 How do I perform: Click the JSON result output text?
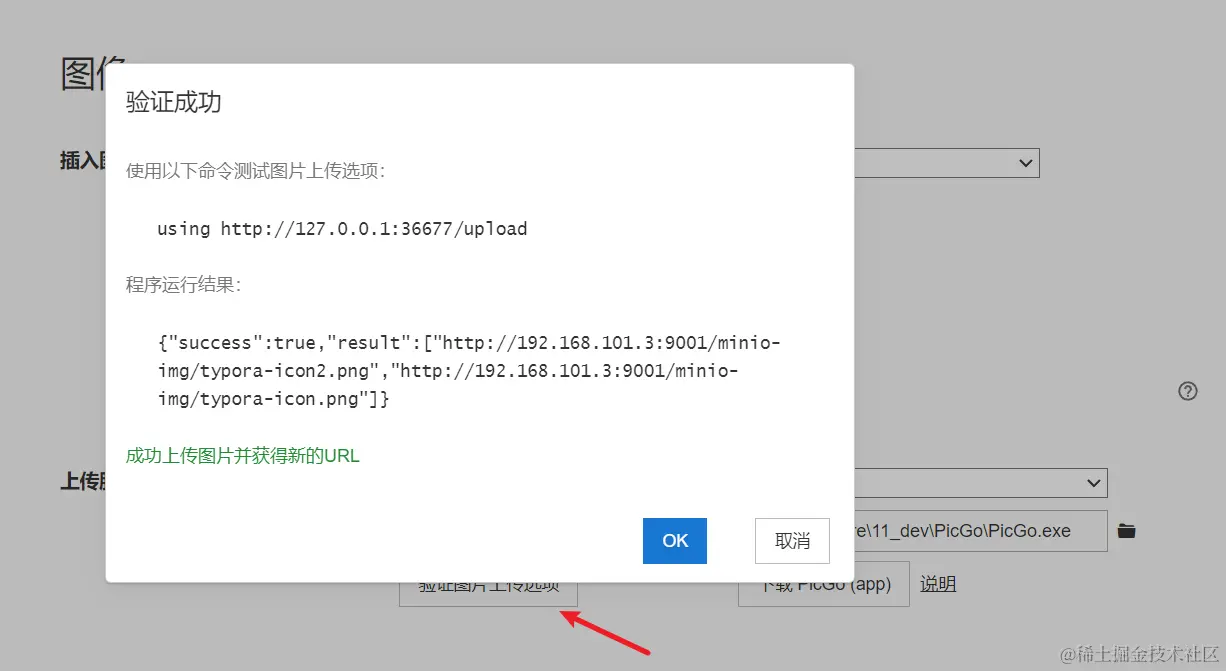pos(469,371)
